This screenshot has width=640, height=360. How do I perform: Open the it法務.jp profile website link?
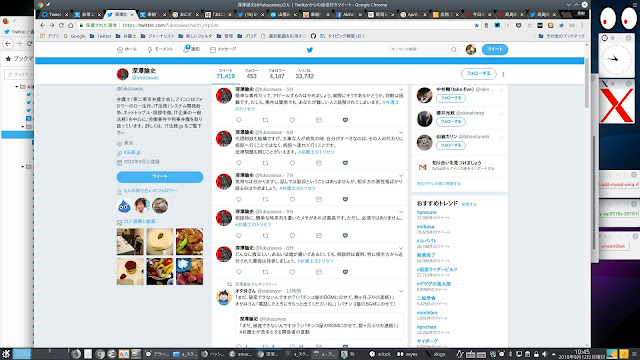tap(132, 152)
